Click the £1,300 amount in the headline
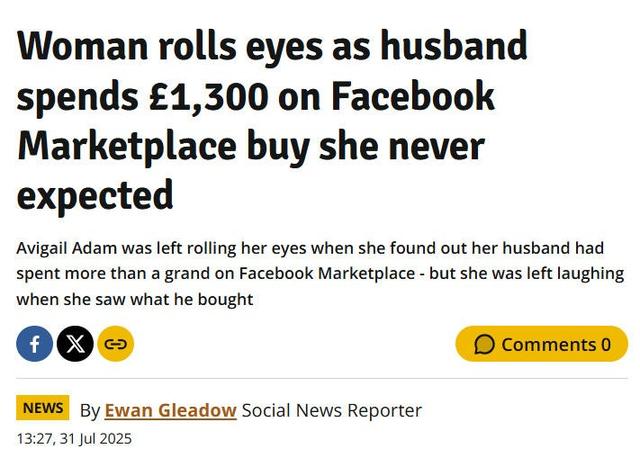The width and height of the screenshot is (640, 458). [x=209, y=96]
